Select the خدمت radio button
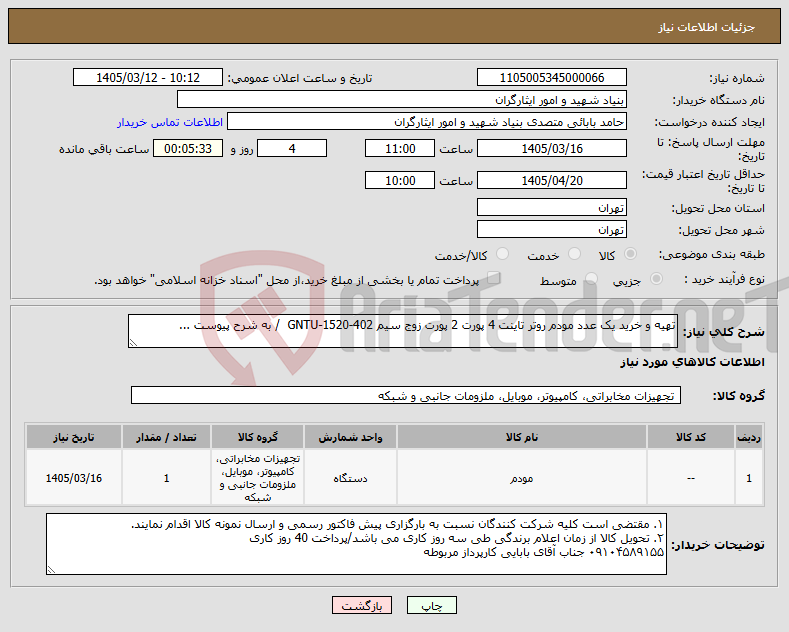Screen dimensions: 789x632 click(x=574, y=254)
